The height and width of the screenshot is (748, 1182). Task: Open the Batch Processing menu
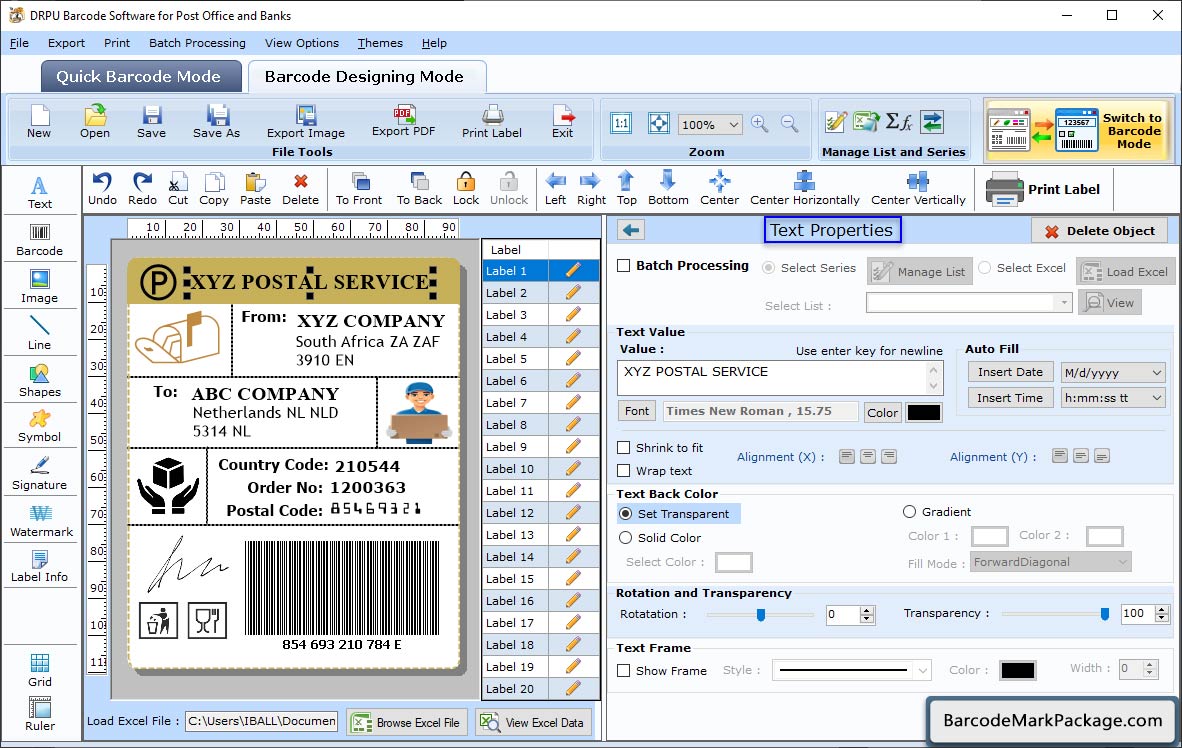[198, 43]
